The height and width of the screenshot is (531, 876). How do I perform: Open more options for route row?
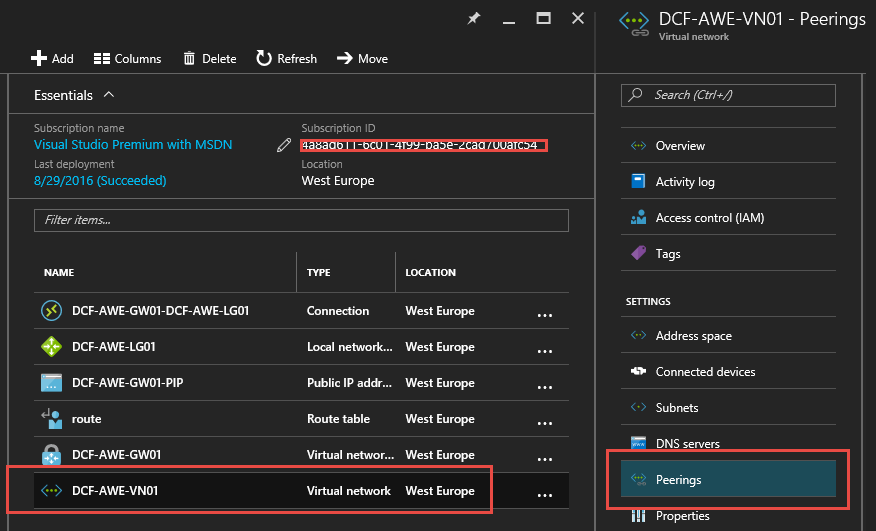[x=545, y=421]
